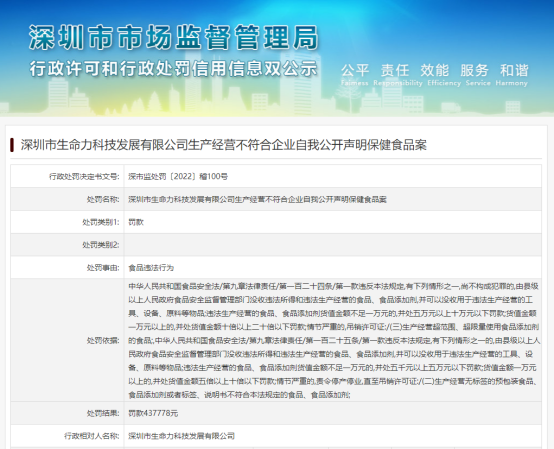554x449 pixels.
Task: Click the 公平 Fairness slogan
Action: tap(355, 75)
